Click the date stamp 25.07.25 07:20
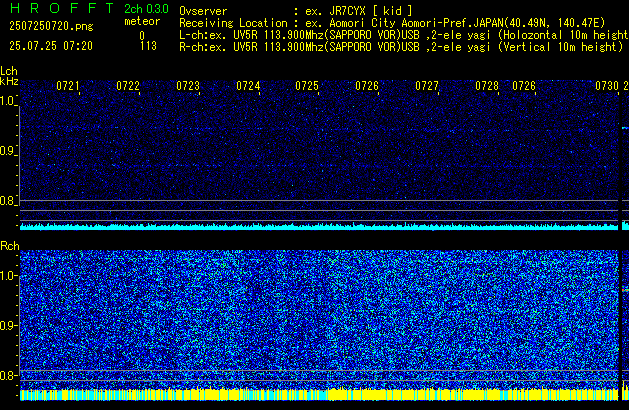Image resolution: width=629 pixels, height=410 pixels. tap(51, 46)
